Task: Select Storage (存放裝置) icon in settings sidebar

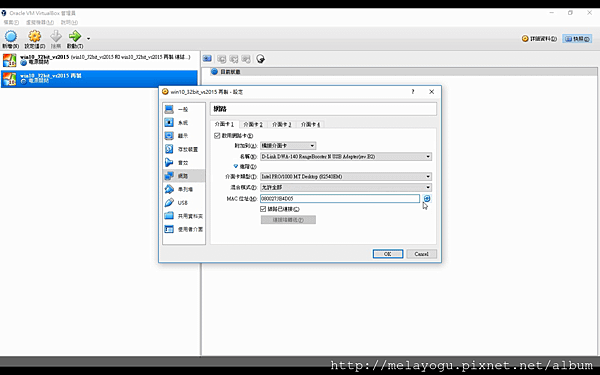Action: tap(169, 149)
